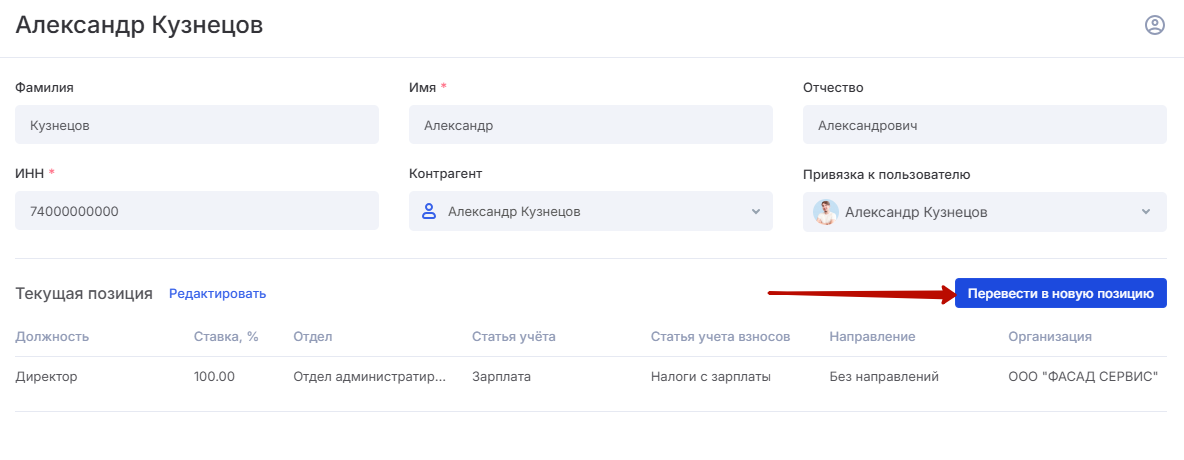Open the Редактировать link for current position

(x=217, y=294)
